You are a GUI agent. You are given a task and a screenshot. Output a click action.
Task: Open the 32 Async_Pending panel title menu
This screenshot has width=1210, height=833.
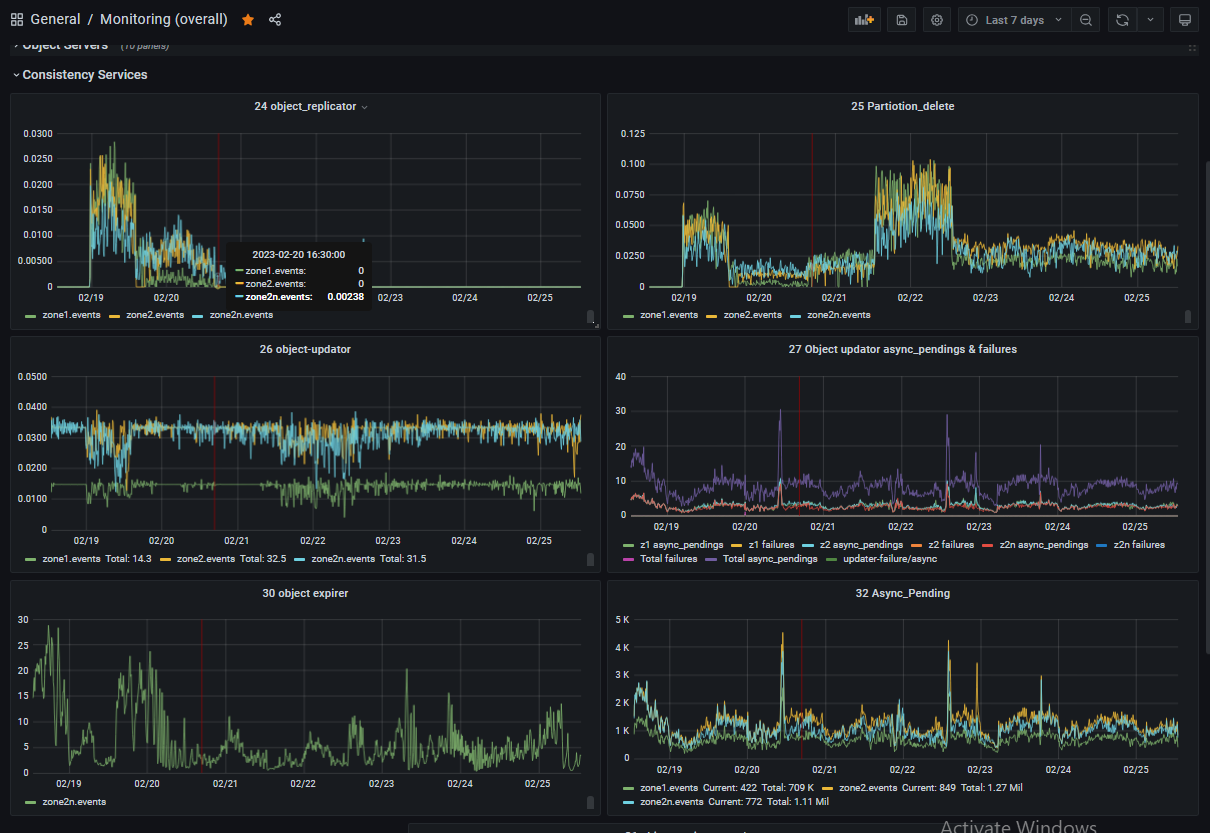(902, 593)
